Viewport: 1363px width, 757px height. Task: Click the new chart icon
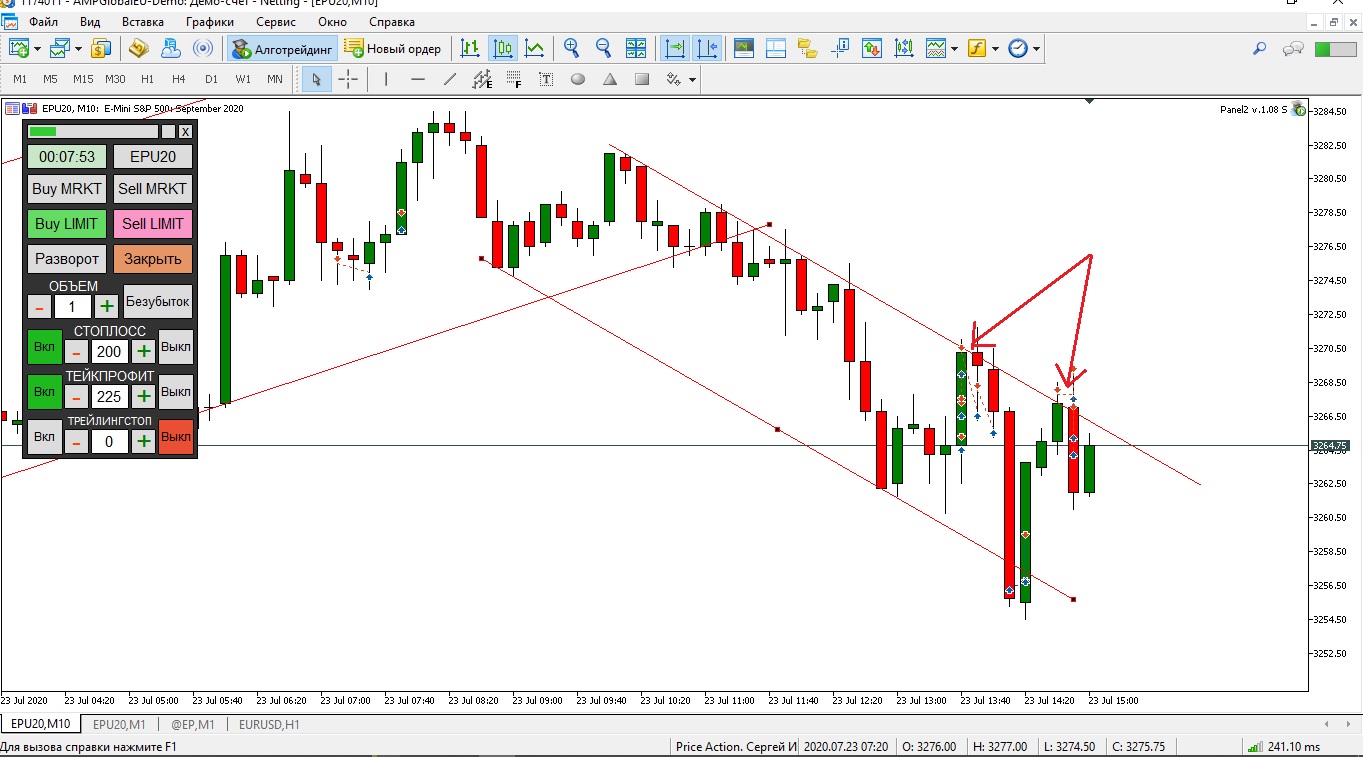(x=19, y=48)
